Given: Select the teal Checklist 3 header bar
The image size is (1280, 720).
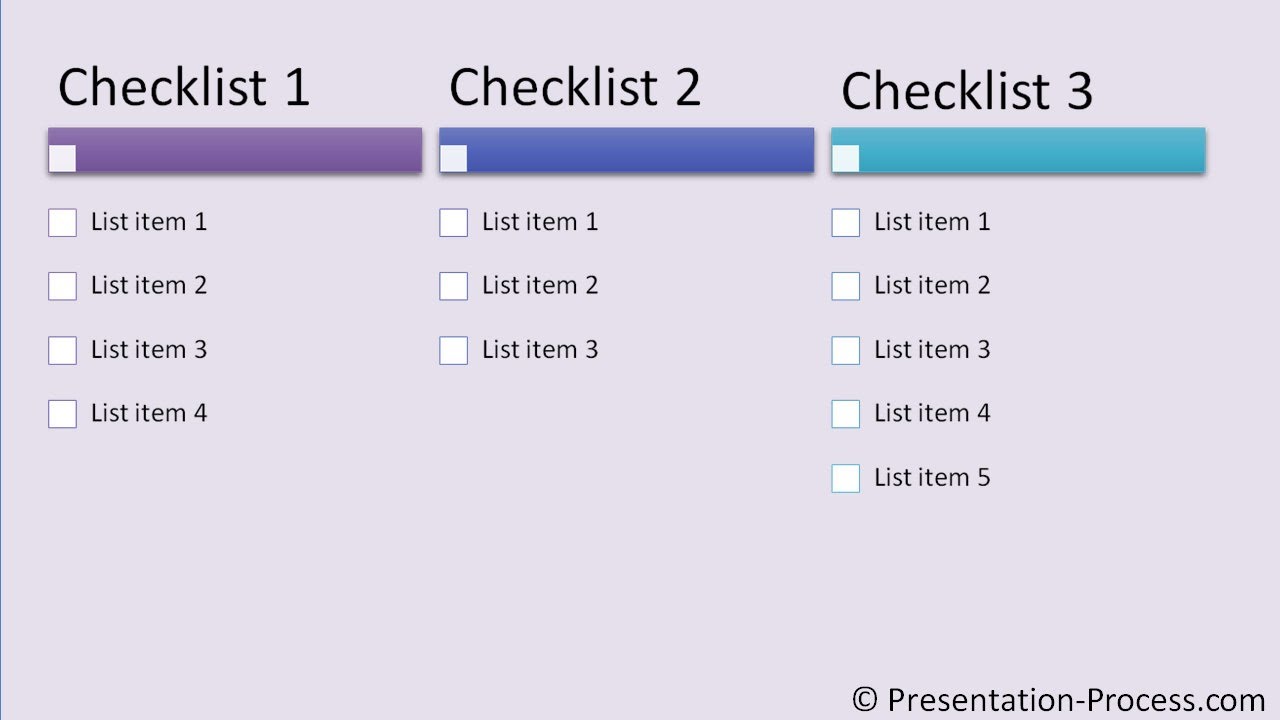Looking at the screenshot, I should pos(1032,150).
